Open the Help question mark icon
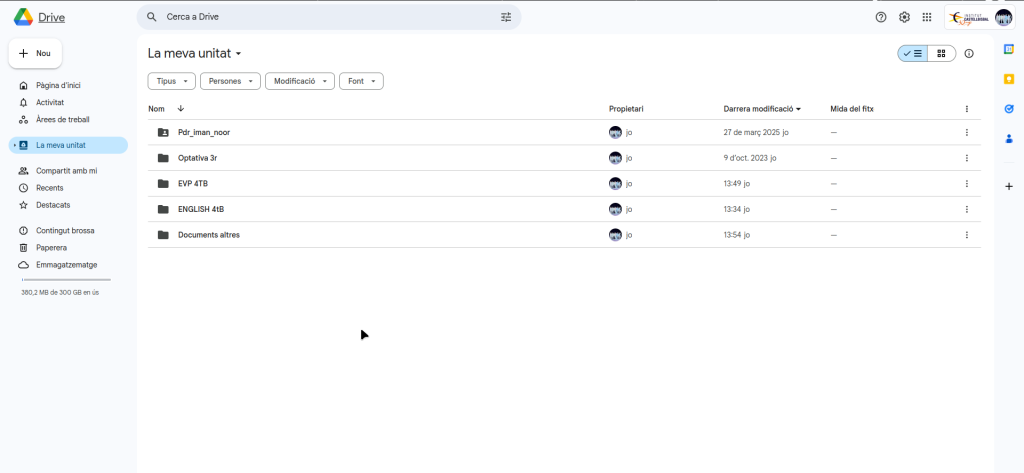The height and width of the screenshot is (473, 1024). pyautogui.click(x=881, y=17)
